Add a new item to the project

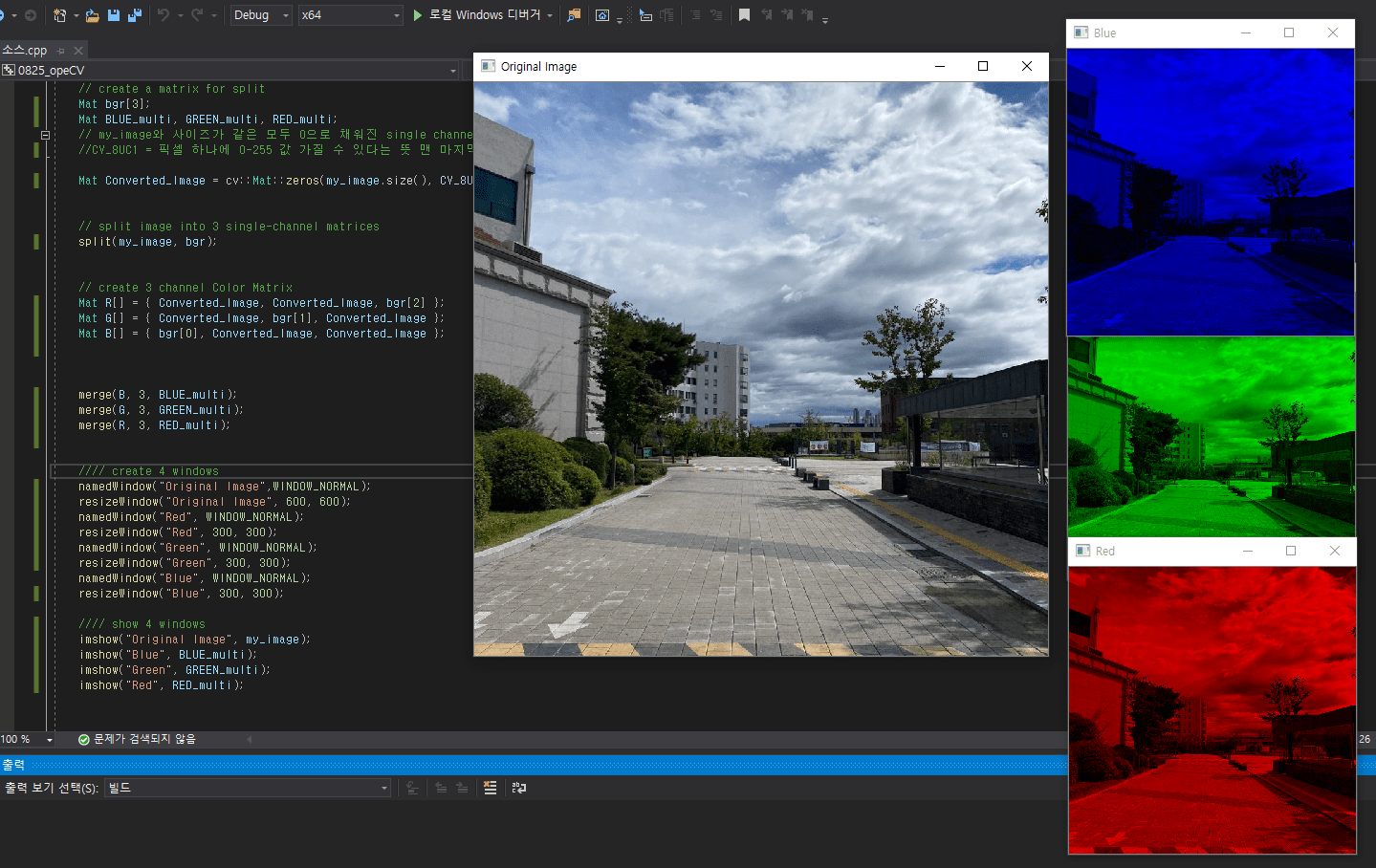tap(57, 14)
